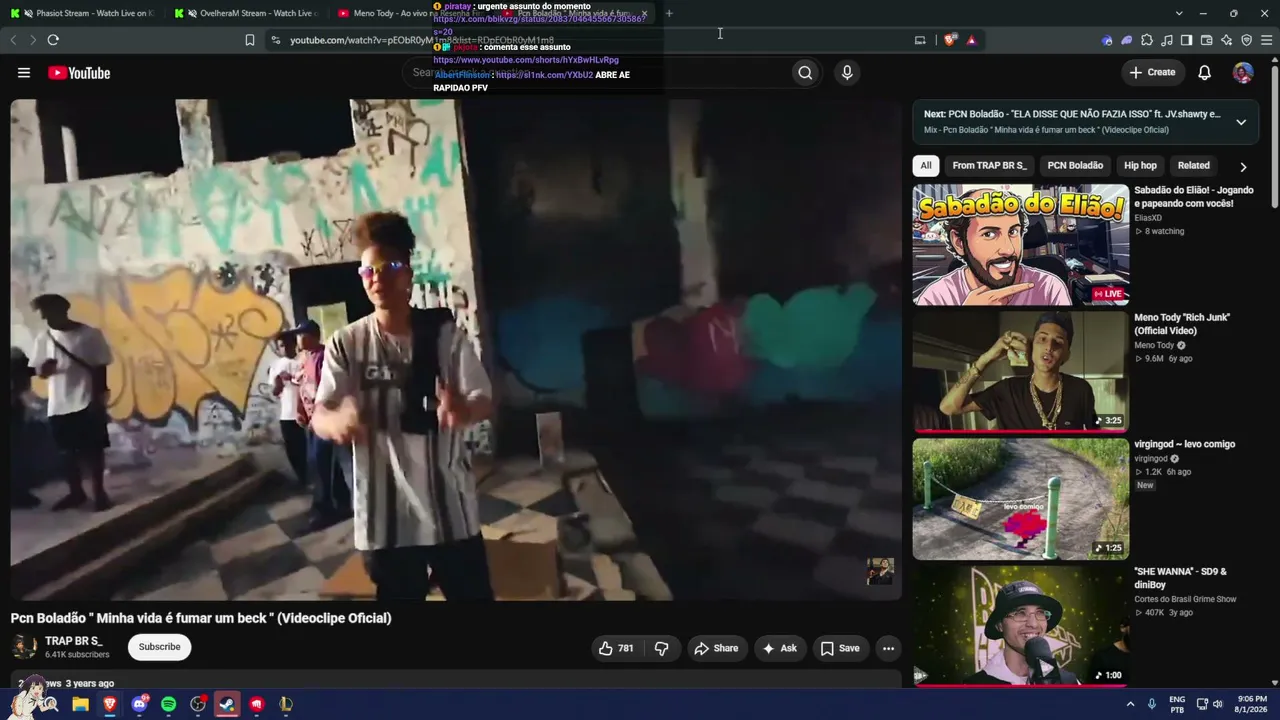Select the Related filter chip
1280x720 pixels.
click(1193, 166)
